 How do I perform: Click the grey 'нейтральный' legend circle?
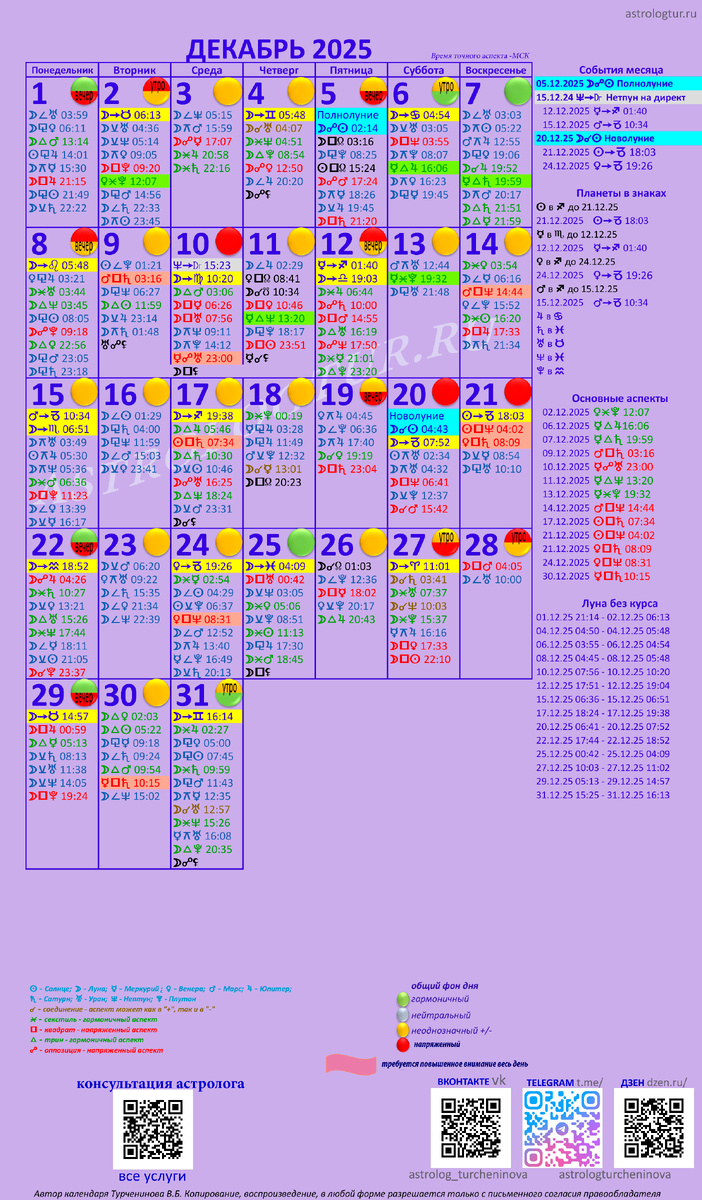403,1014
